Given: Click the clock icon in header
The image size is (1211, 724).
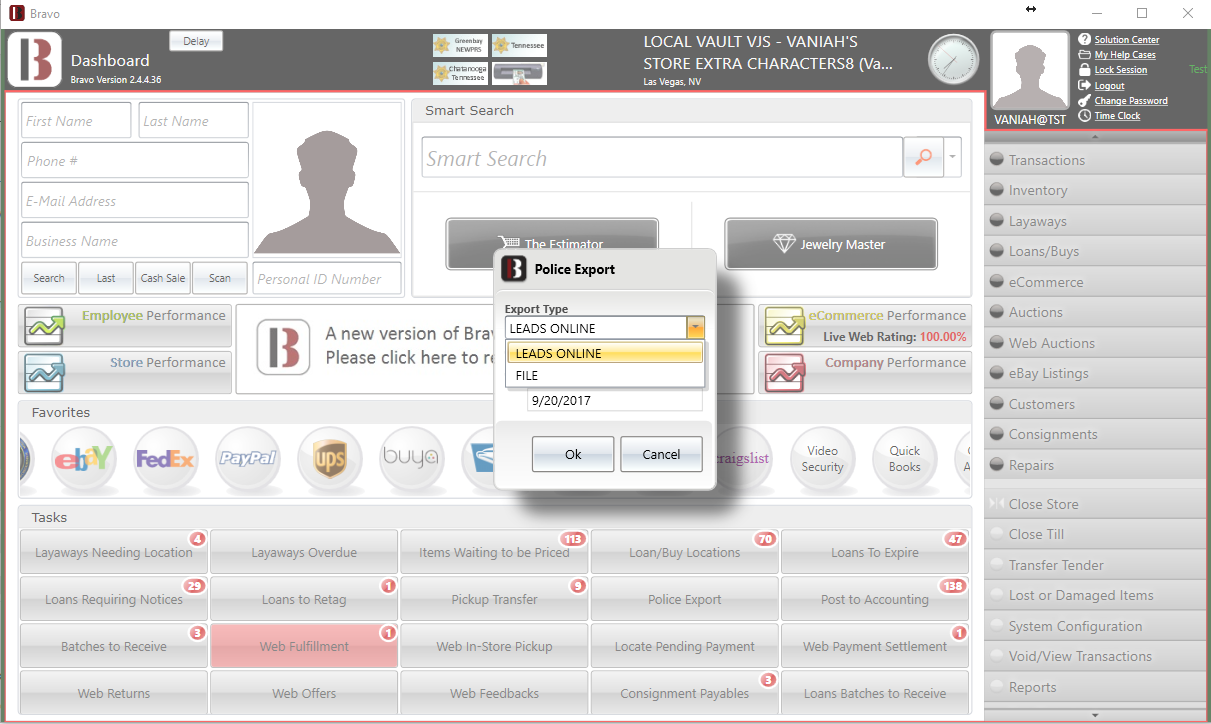Looking at the screenshot, I should pyautogui.click(x=953, y=60).
